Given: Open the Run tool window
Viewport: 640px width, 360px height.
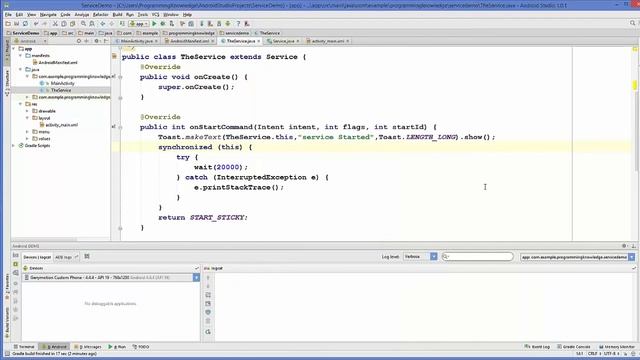Looking at the screenshot, I should pos(118,347).
